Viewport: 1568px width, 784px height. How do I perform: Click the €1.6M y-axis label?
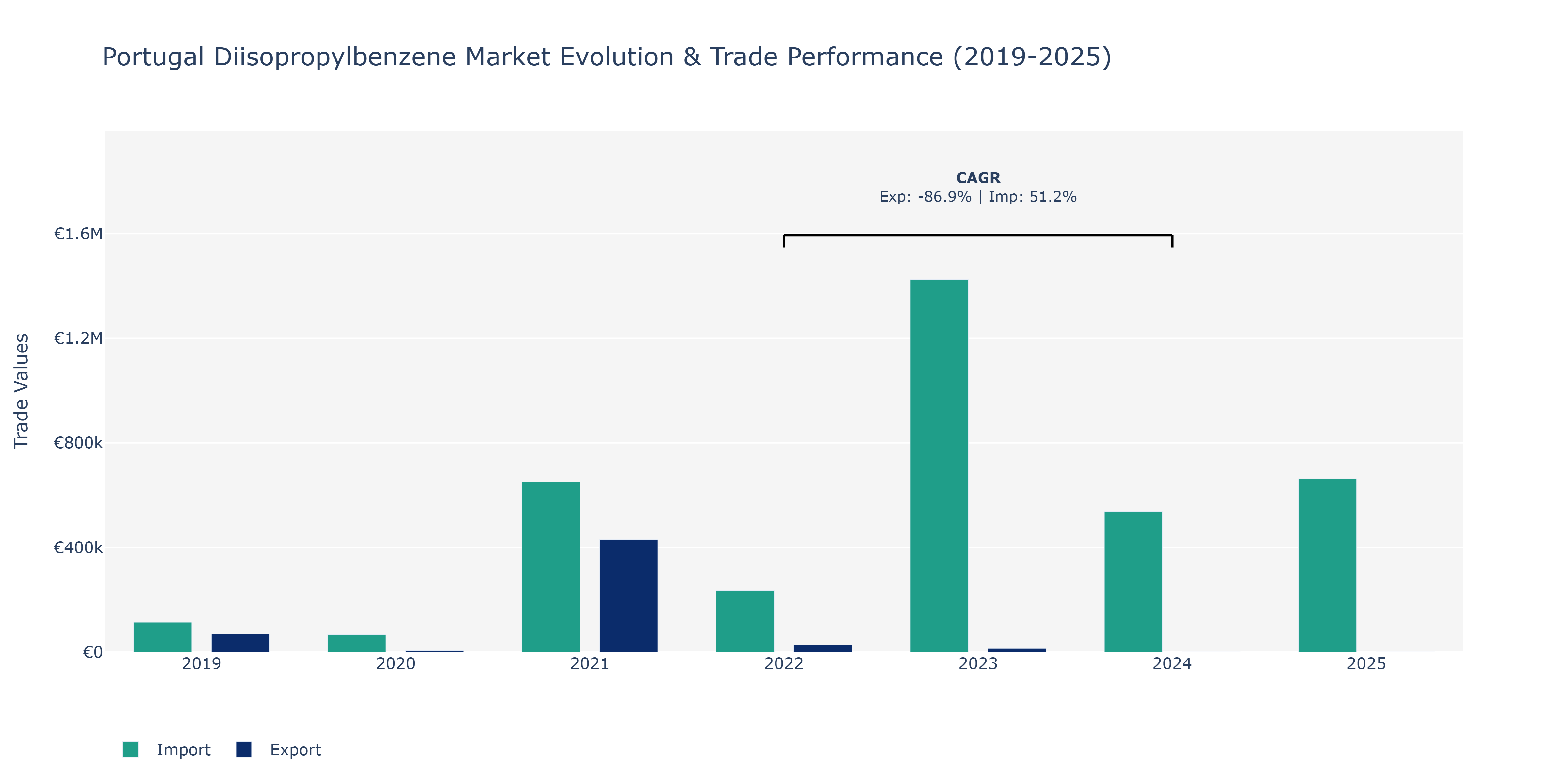[x=78, y=234]
